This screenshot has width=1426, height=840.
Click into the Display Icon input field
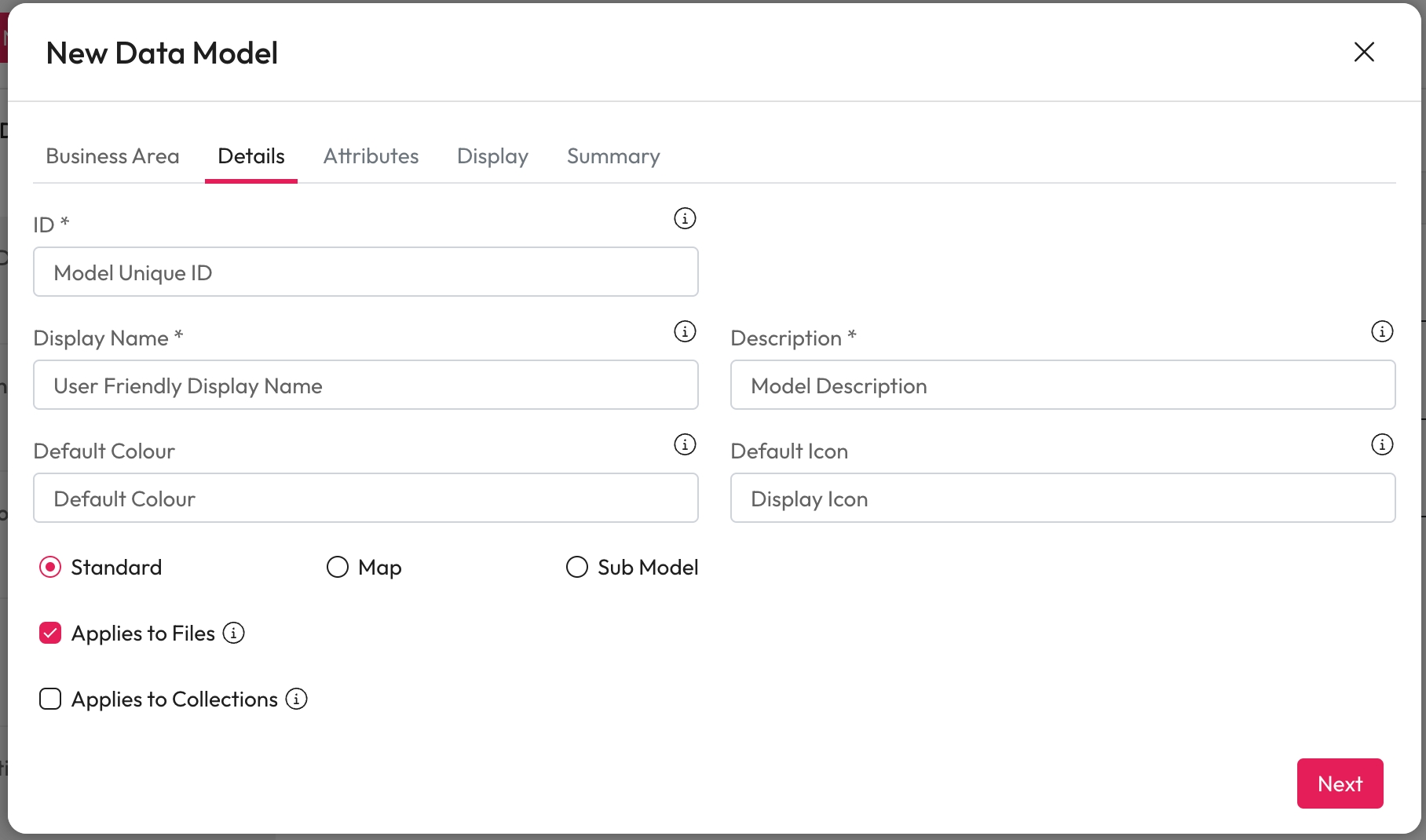click(x=1062, y=499)
